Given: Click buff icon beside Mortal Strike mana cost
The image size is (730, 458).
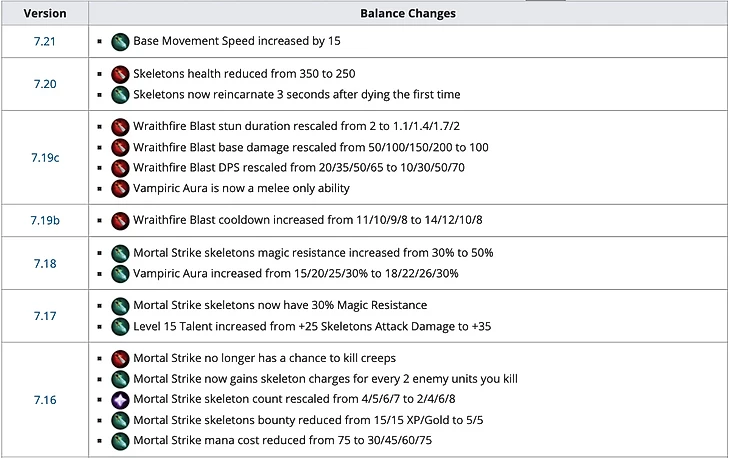Looking at the screenshot, I should 120,440.
